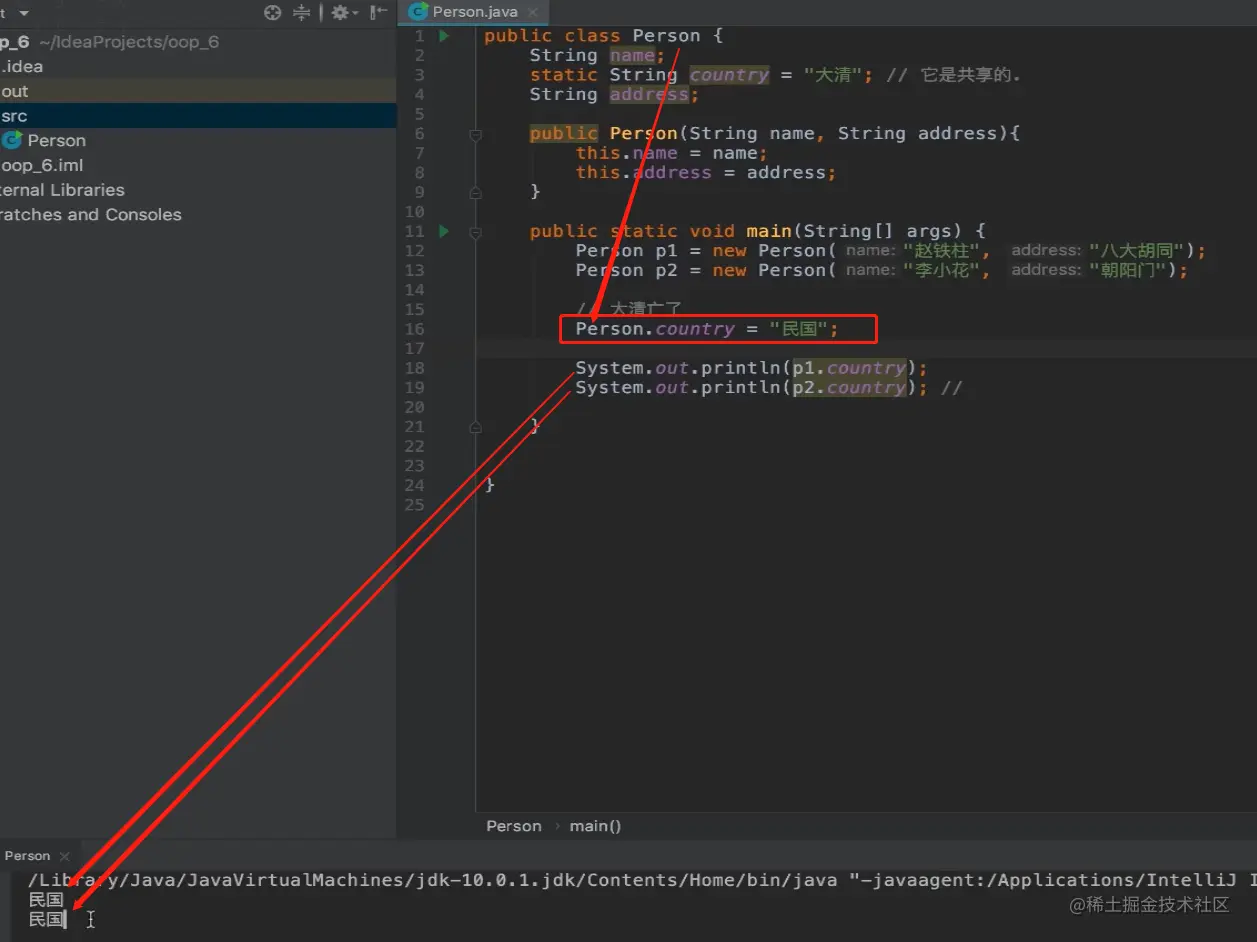Click the country field on line 3
The height and width of the screenshot is (942, 1257).
[729, 75]
